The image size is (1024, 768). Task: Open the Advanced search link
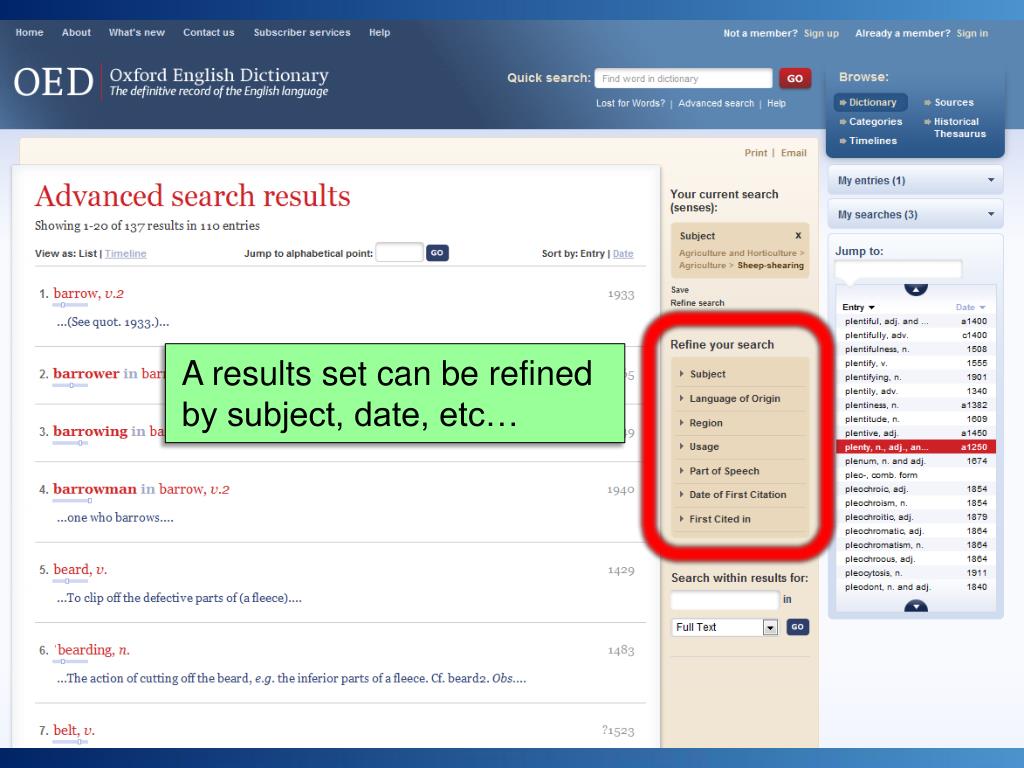(716, 103)
